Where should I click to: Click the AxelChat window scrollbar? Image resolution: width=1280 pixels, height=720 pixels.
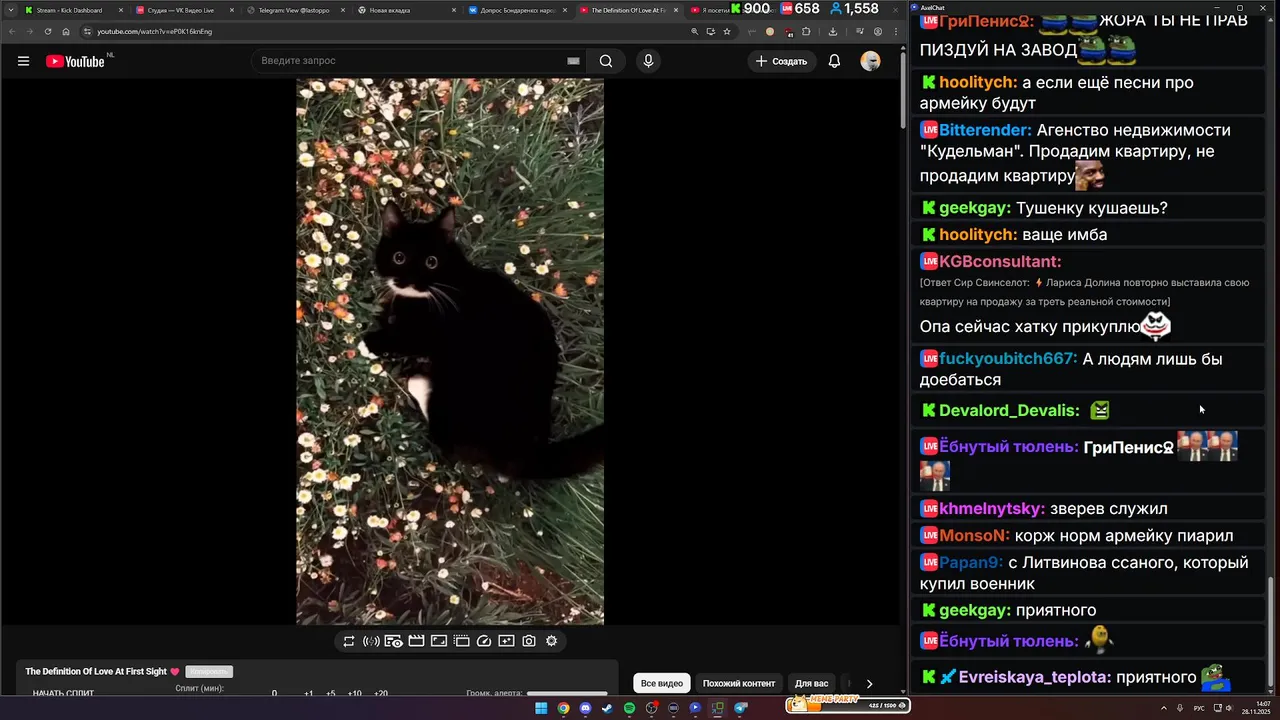pyautogui.click(x=1272, y=633)
